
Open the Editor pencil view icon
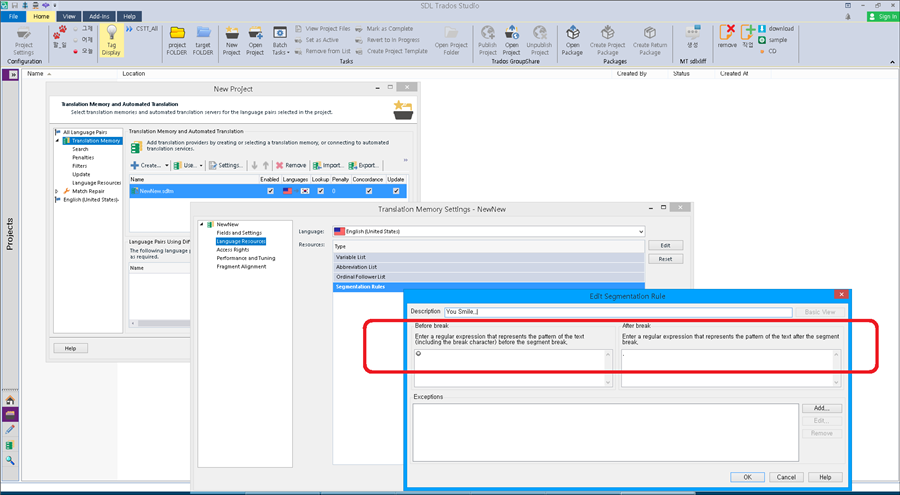point(10,430)
